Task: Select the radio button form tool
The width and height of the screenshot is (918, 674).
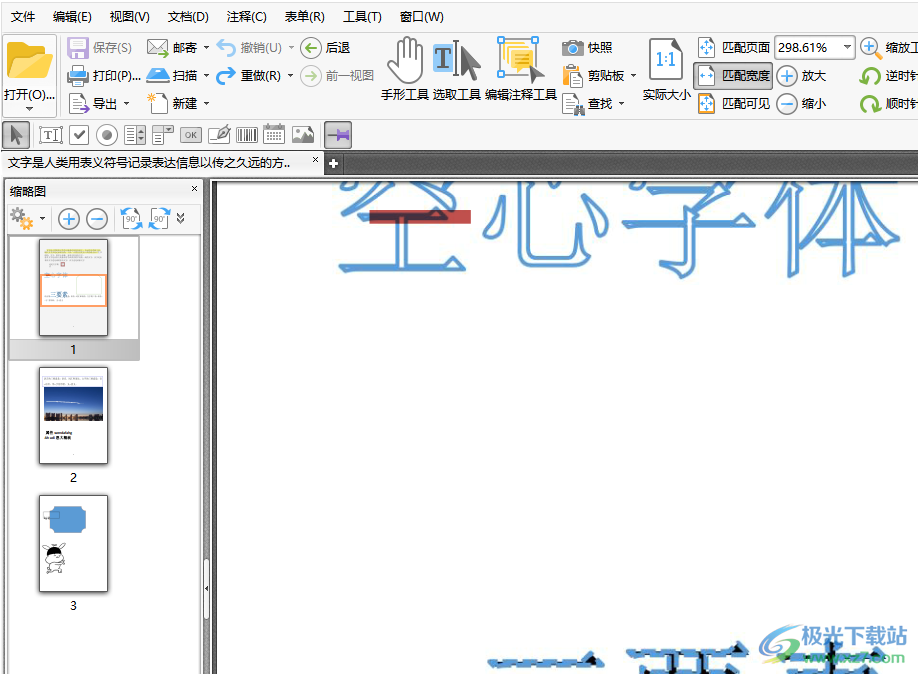Action: (x=107, y=135)
